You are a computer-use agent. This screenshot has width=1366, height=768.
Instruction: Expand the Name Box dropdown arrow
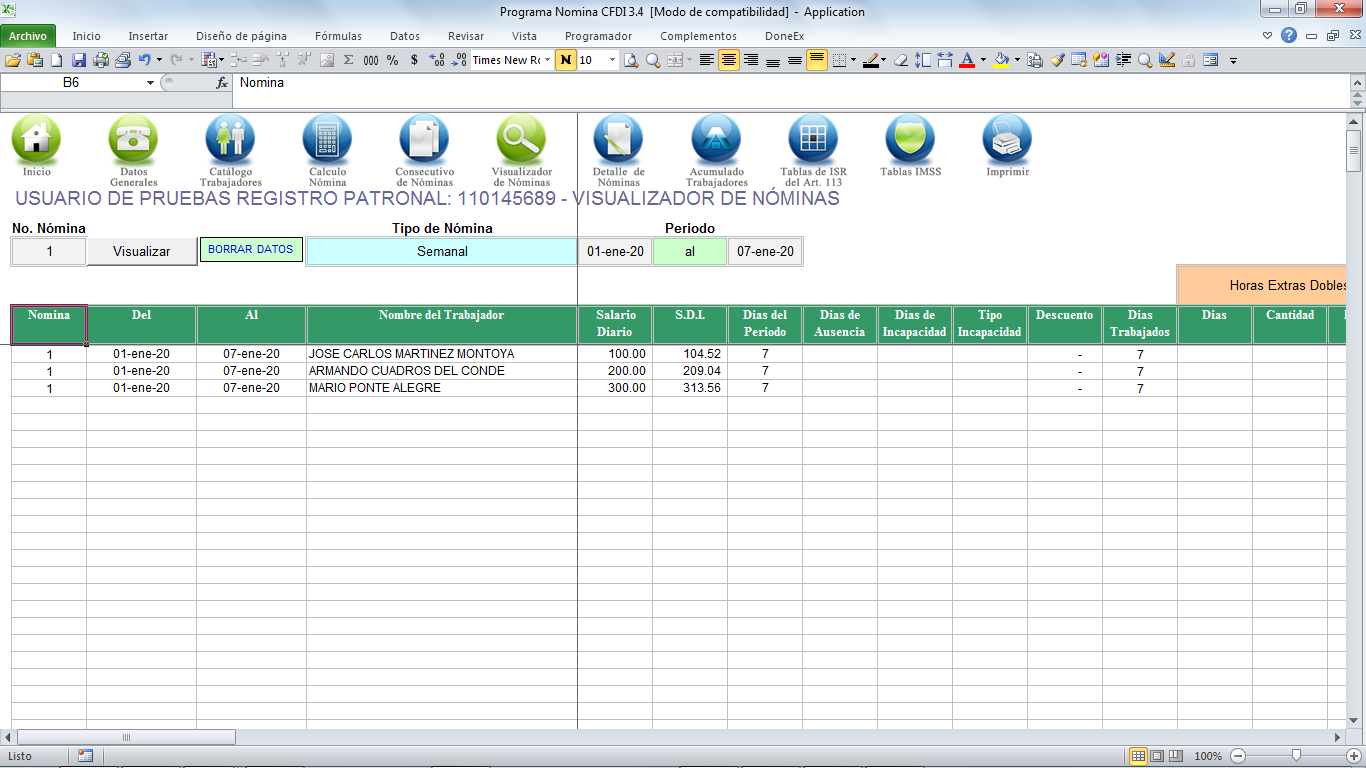tap(150, 83)
